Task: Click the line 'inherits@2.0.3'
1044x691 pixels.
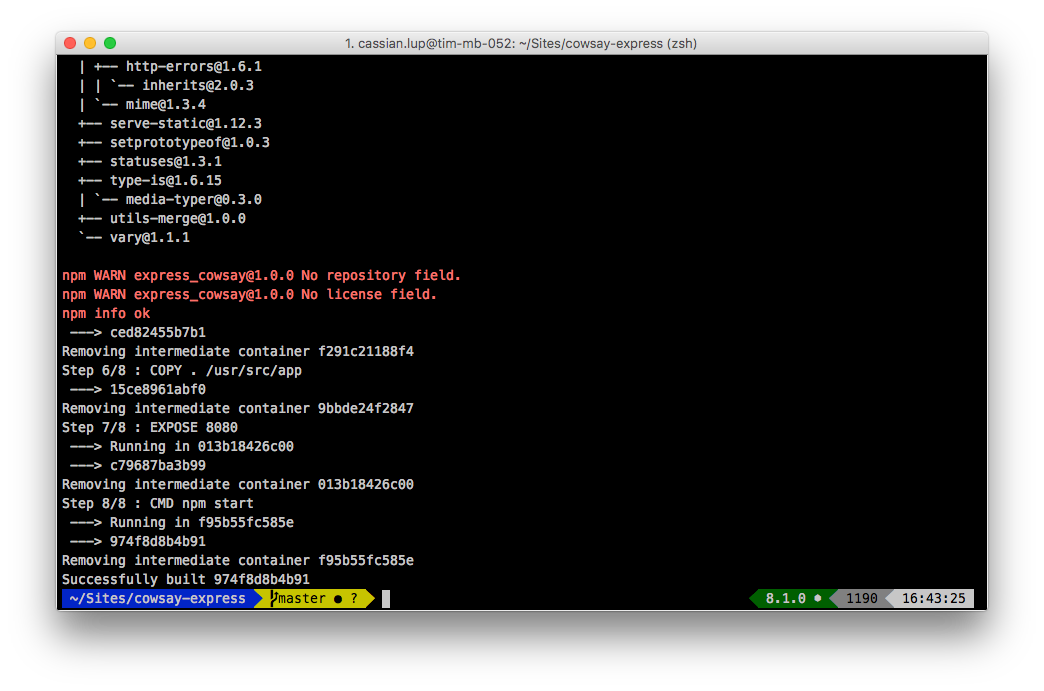Action: (x=198, y=85)
